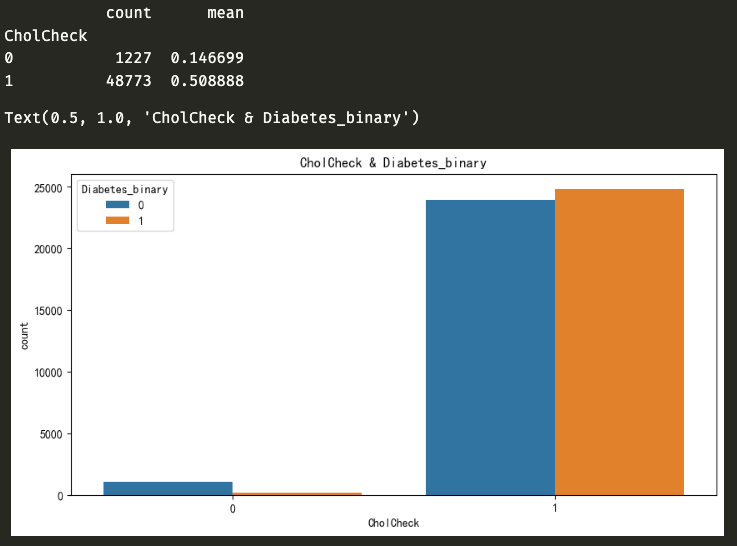Click the y-axis tick 25000
The width and height of the screenshot is (737, 546).
(48, 188)
